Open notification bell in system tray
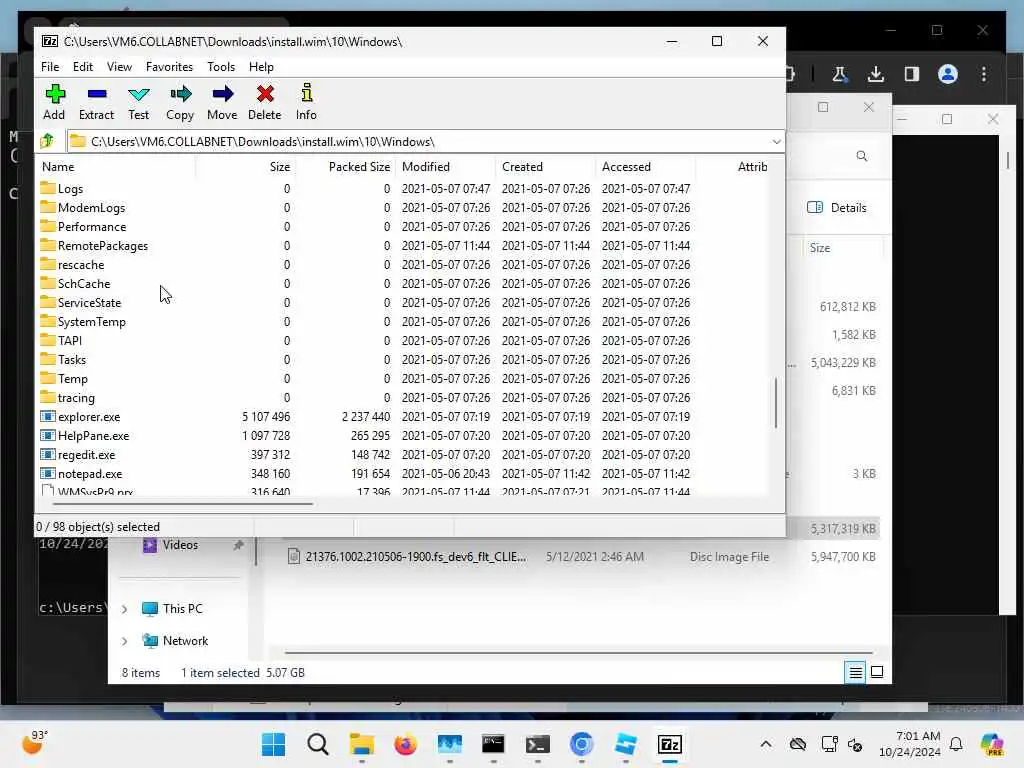1024x768 pixels. [956, 744]
